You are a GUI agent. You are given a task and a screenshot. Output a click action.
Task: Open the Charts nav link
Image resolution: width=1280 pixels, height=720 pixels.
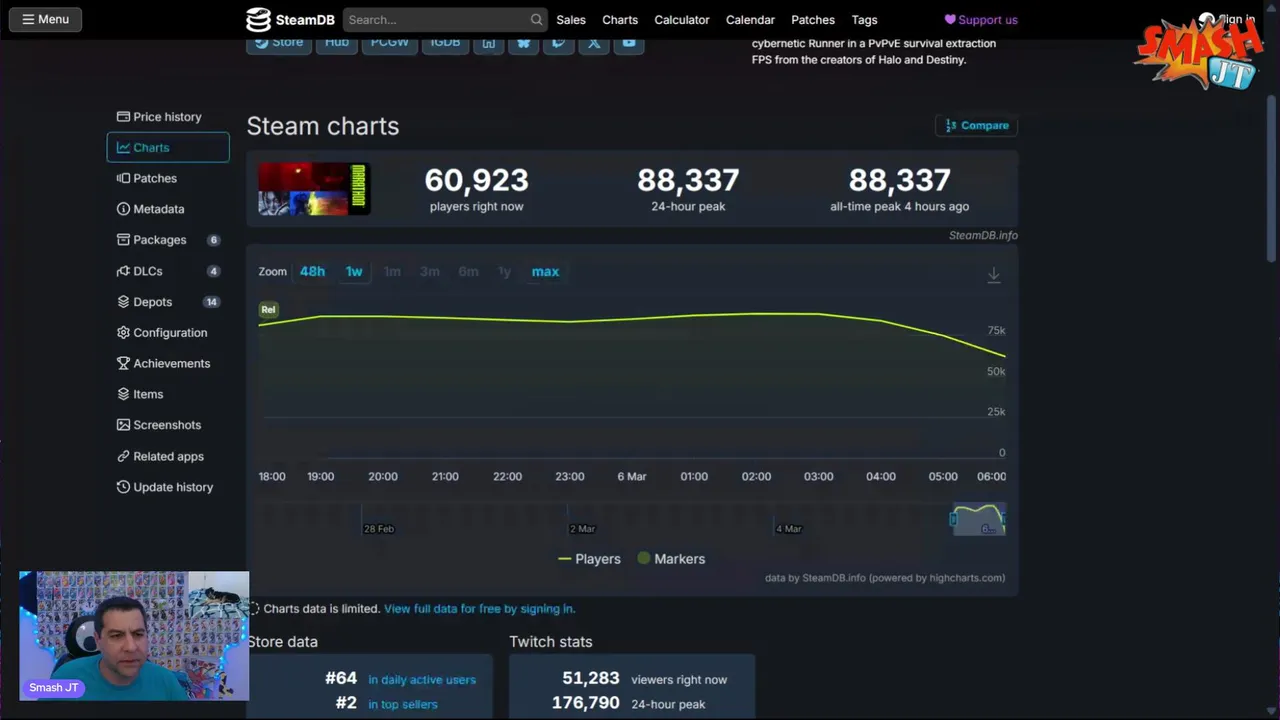(620, 19)
